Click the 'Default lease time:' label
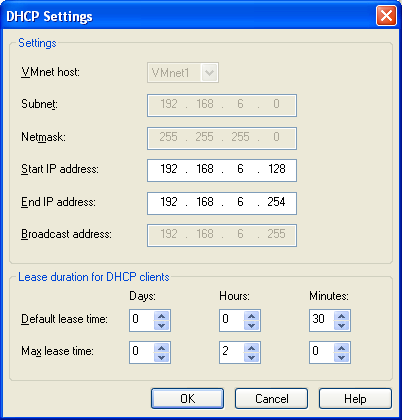 [64, 319]
